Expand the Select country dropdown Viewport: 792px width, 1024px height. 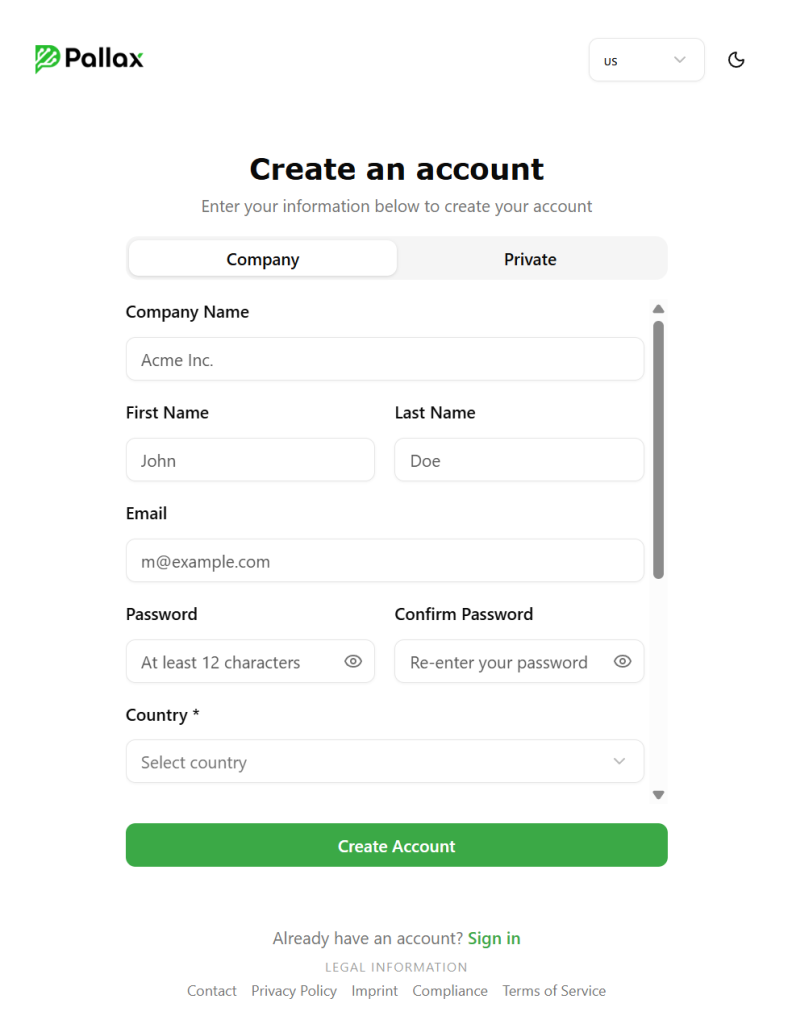(x=385, y=762)
